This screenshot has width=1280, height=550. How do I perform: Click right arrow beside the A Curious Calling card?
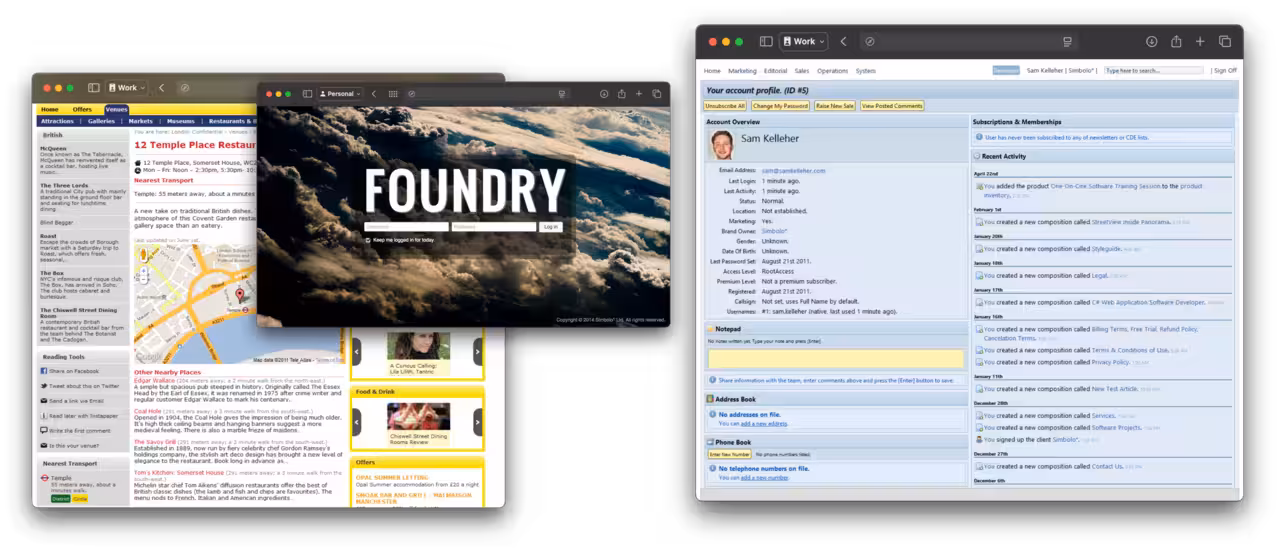(x=478, y=351)
